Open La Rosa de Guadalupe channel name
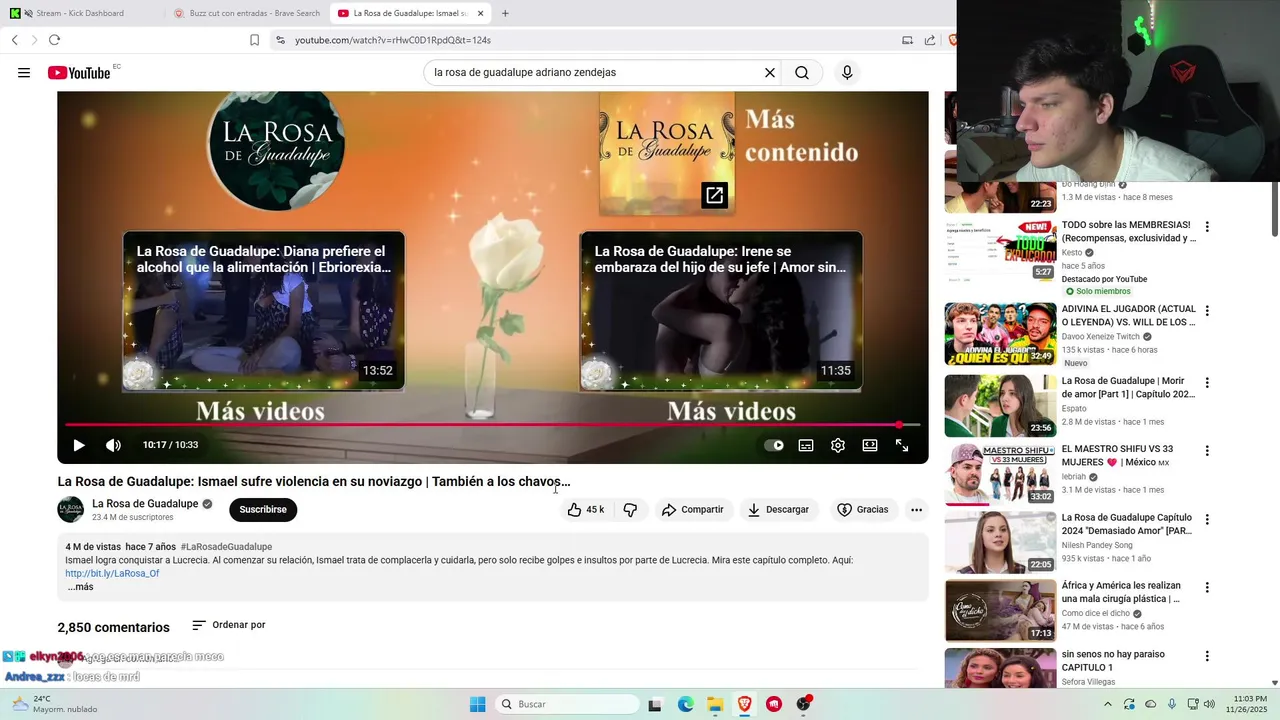The width and height of the screenshot is (1280, 720). [x=145, y=504]
